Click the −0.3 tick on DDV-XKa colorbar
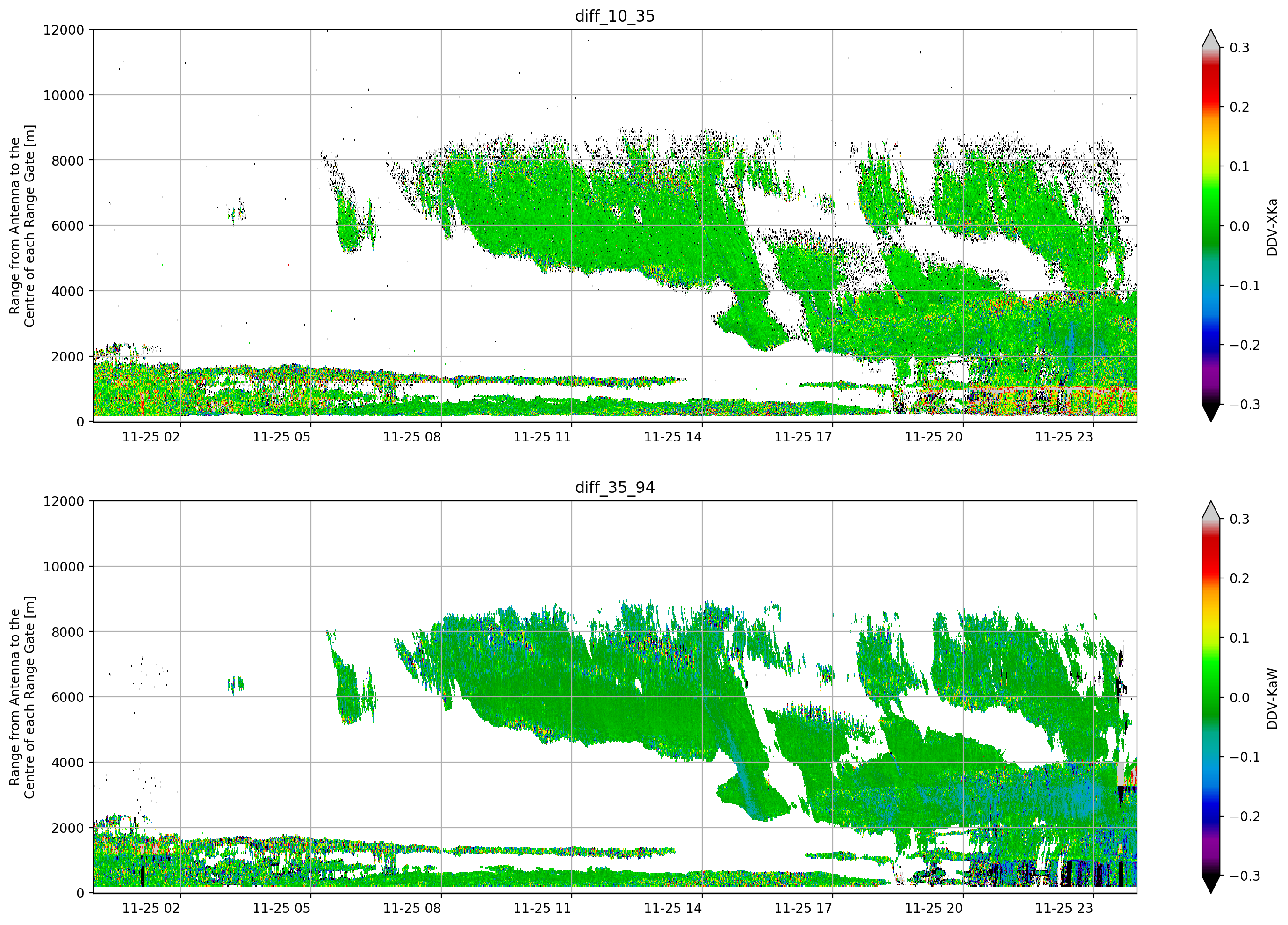This screenshot has width=1288, height=925. [x=1245, y=405]
